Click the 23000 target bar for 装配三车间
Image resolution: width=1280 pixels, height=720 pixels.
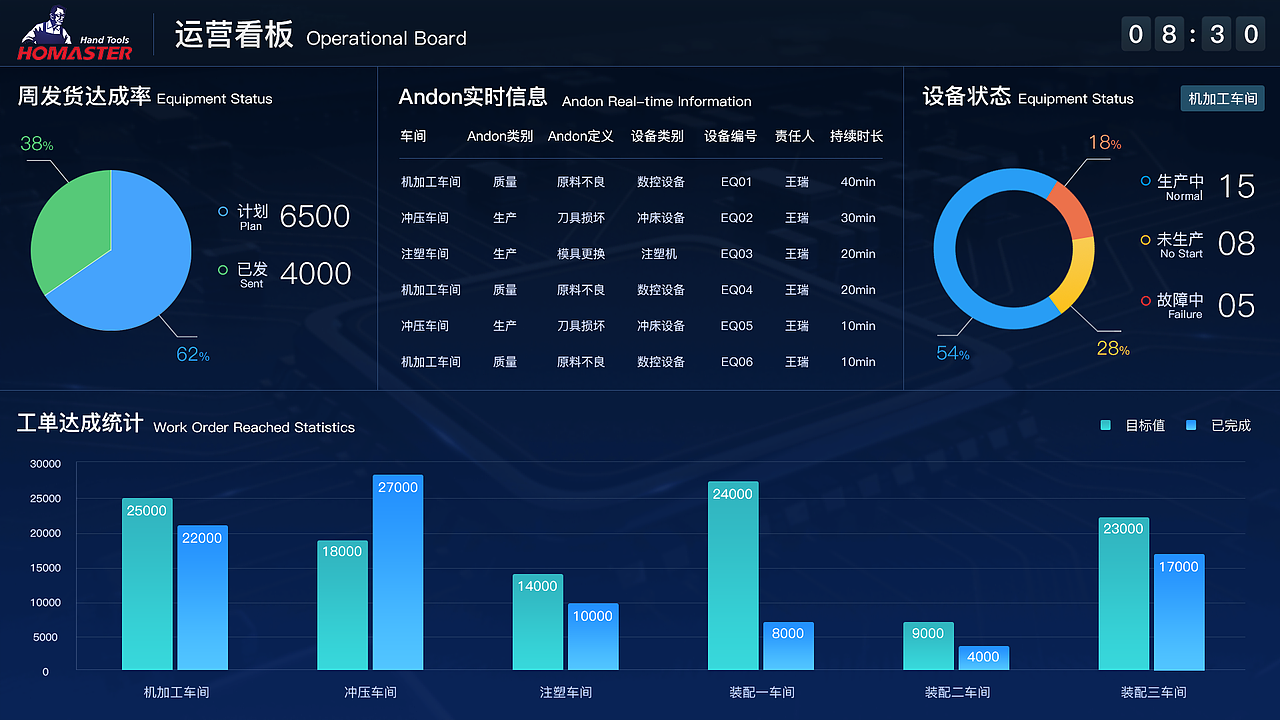1124,594
